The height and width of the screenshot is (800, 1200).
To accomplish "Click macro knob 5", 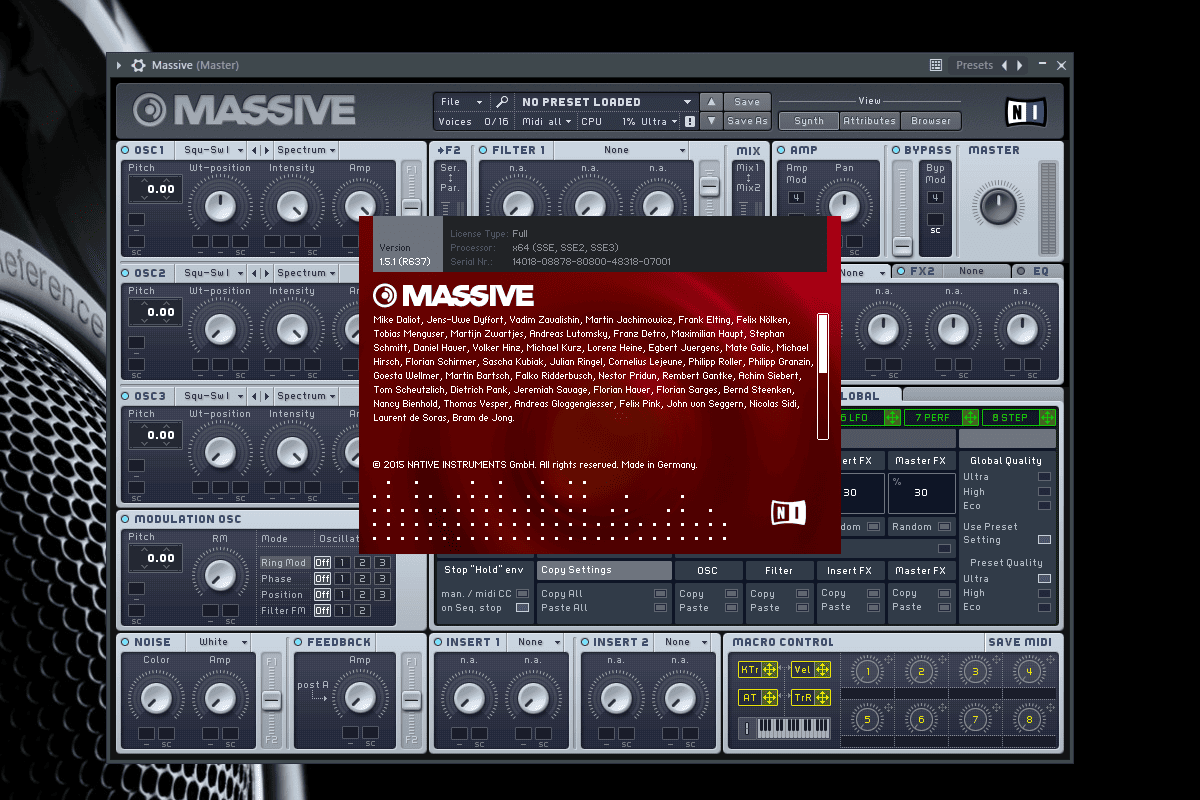I will (867, 719).
